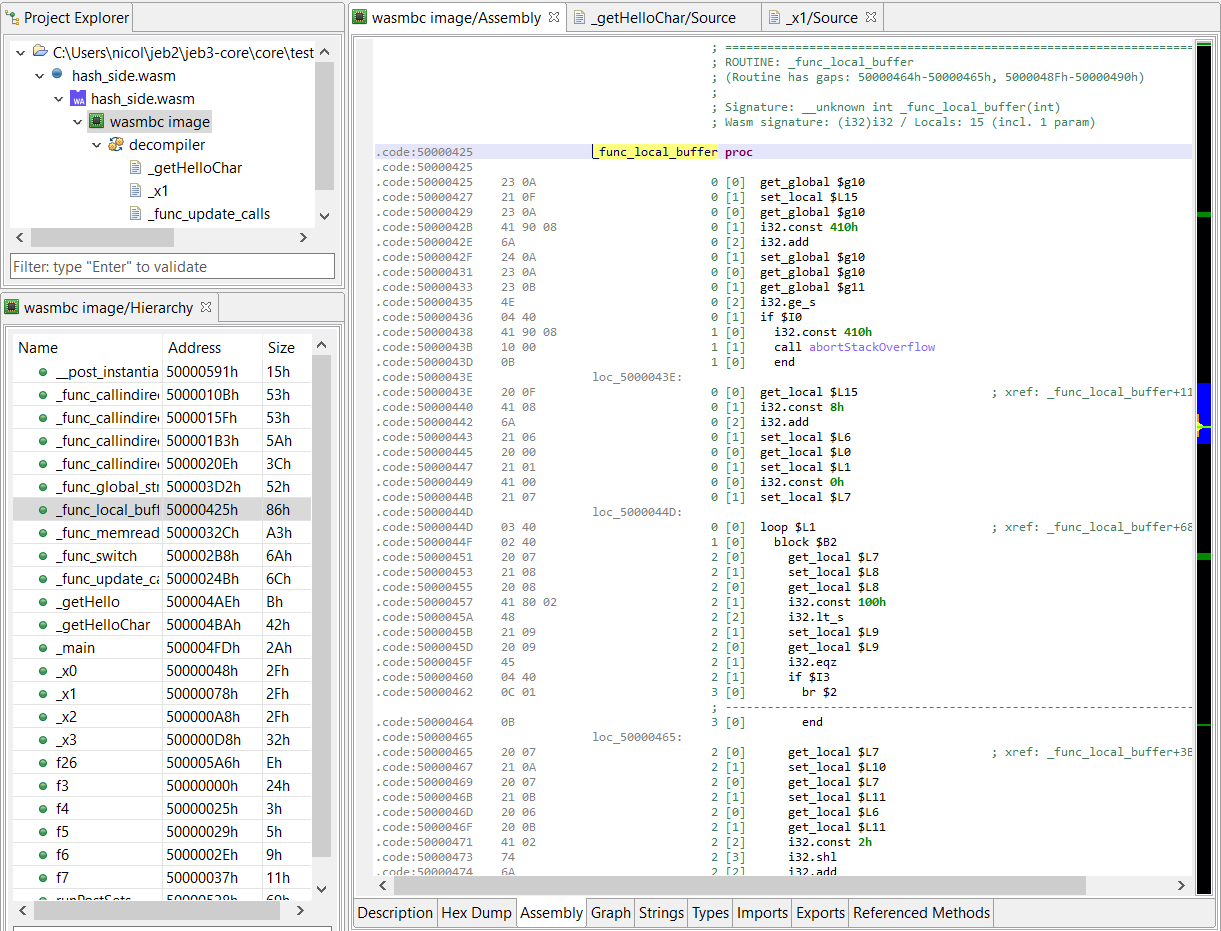Select _func_memread row in Hierarchy
The width and height of the screenshot is (1221, 931).
(x=162, y=532)
